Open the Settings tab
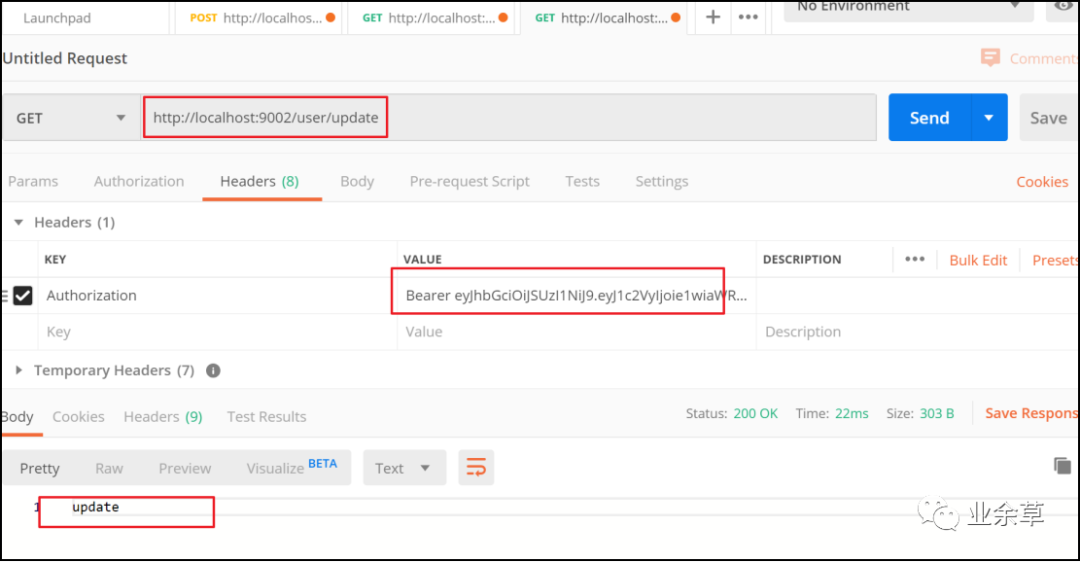This screenshot has width=1080, height=562. pyautogui.click(x=661, y=181)
